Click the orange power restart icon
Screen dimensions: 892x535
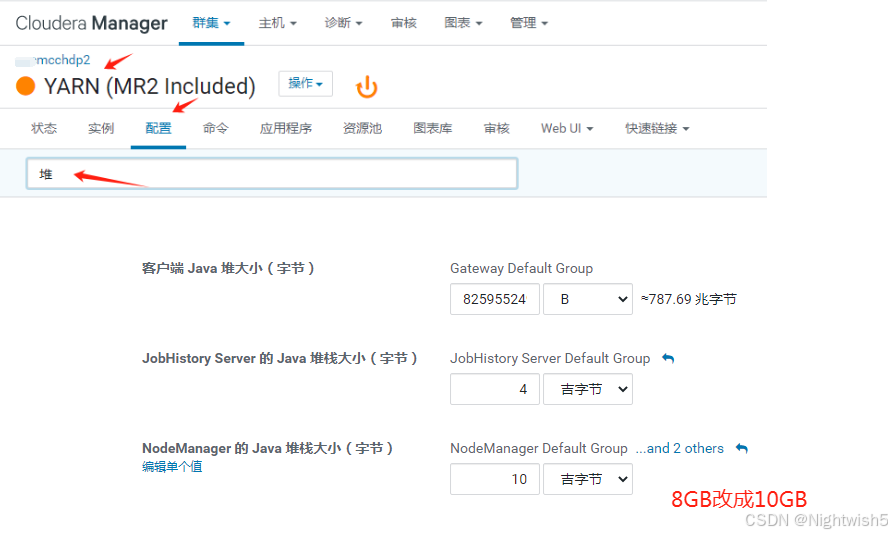[x=367, y=87]
